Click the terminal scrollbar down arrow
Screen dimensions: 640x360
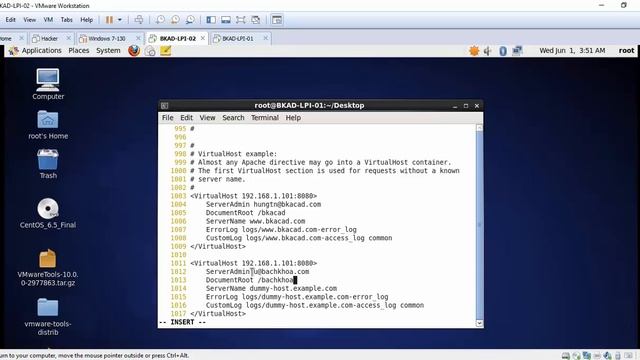click(480, 323)
